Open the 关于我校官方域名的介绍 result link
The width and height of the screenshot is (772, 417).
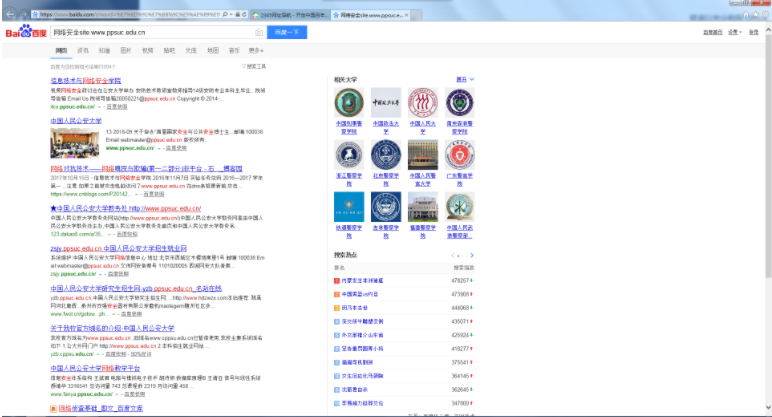(x=112, y=328)
